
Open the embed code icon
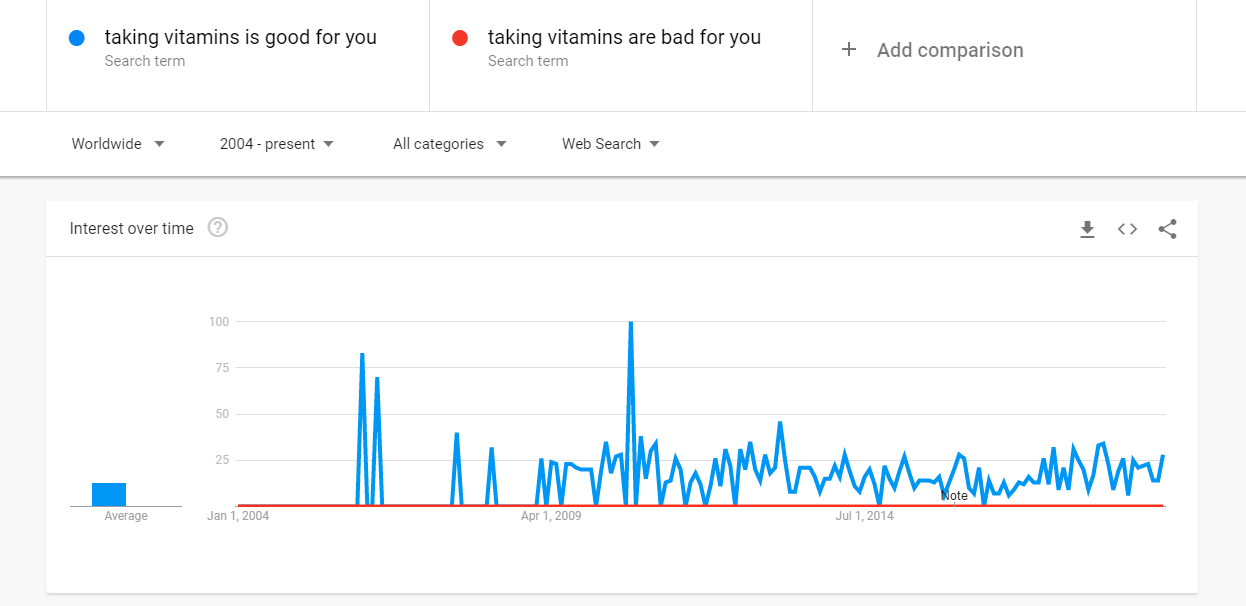(1127, 229)
